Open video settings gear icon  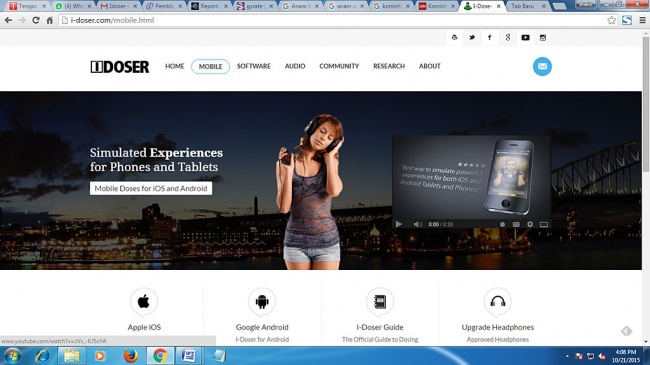tap(530, 224)
